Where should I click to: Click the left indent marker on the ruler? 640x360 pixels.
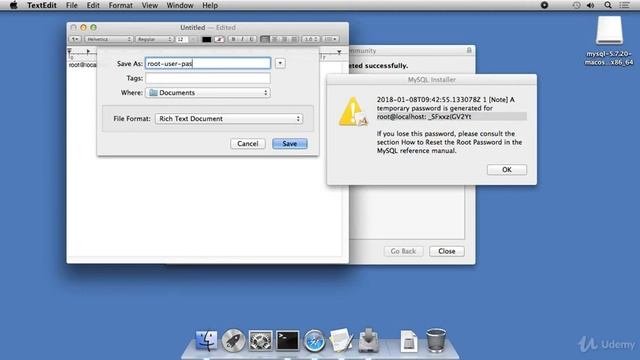(69, 51)
